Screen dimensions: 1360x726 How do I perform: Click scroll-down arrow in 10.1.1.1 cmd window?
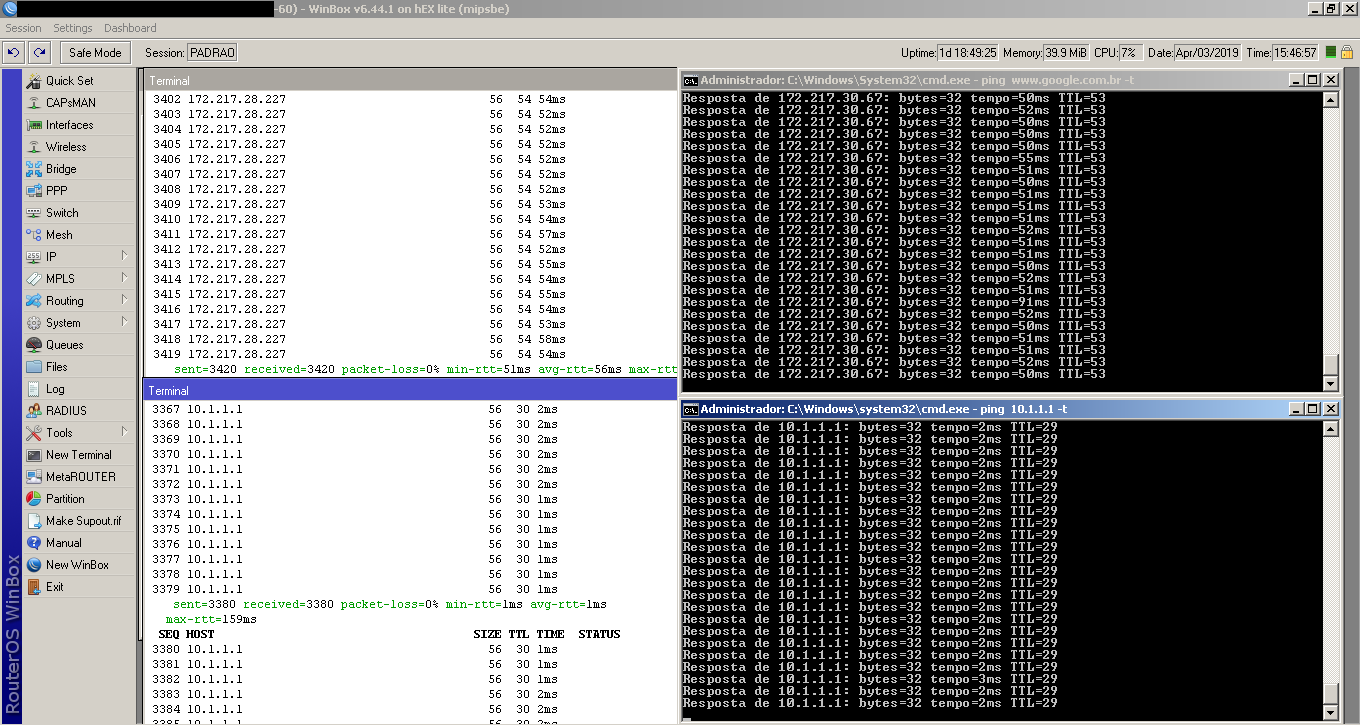click(x=1330, y=712)
